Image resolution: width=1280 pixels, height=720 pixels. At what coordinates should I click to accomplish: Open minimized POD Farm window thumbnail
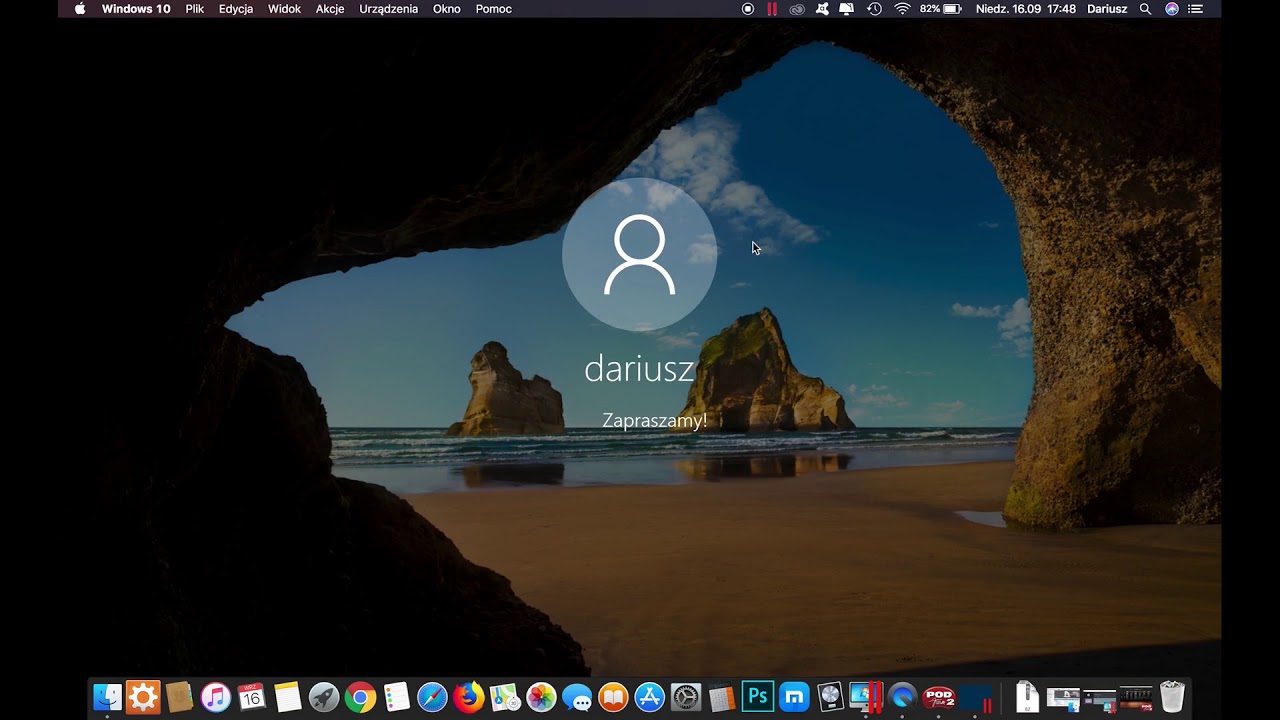pos(1135,697)
